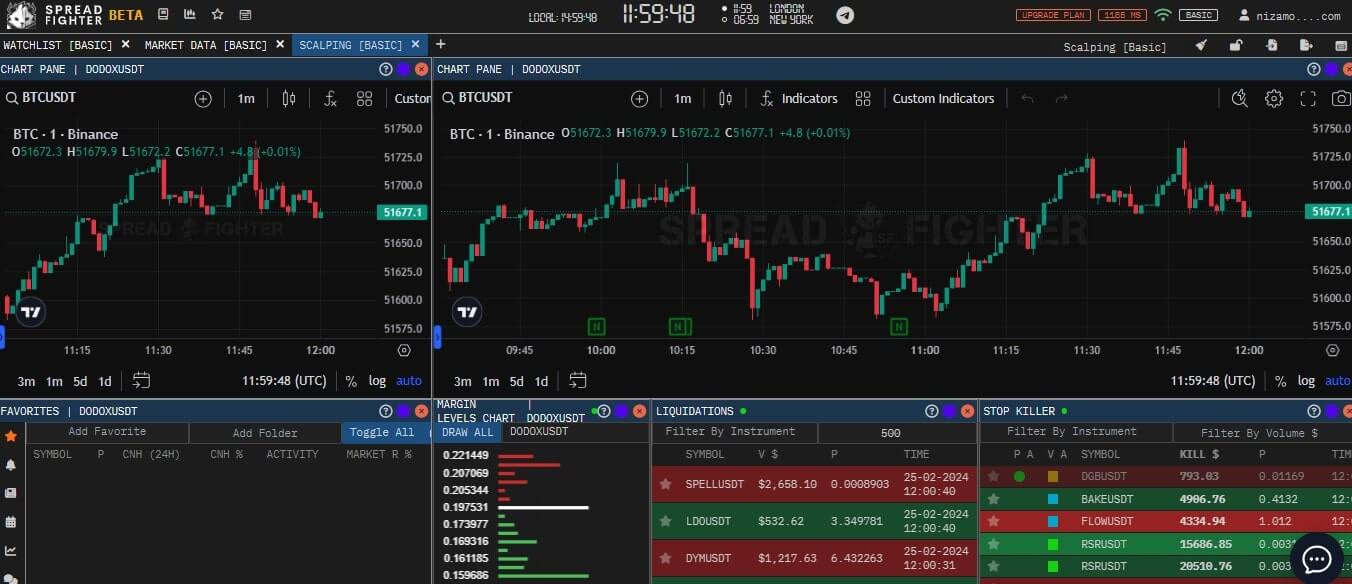
Task: Star the SPELLUSDT liquidation row
Action: [665, 484]
